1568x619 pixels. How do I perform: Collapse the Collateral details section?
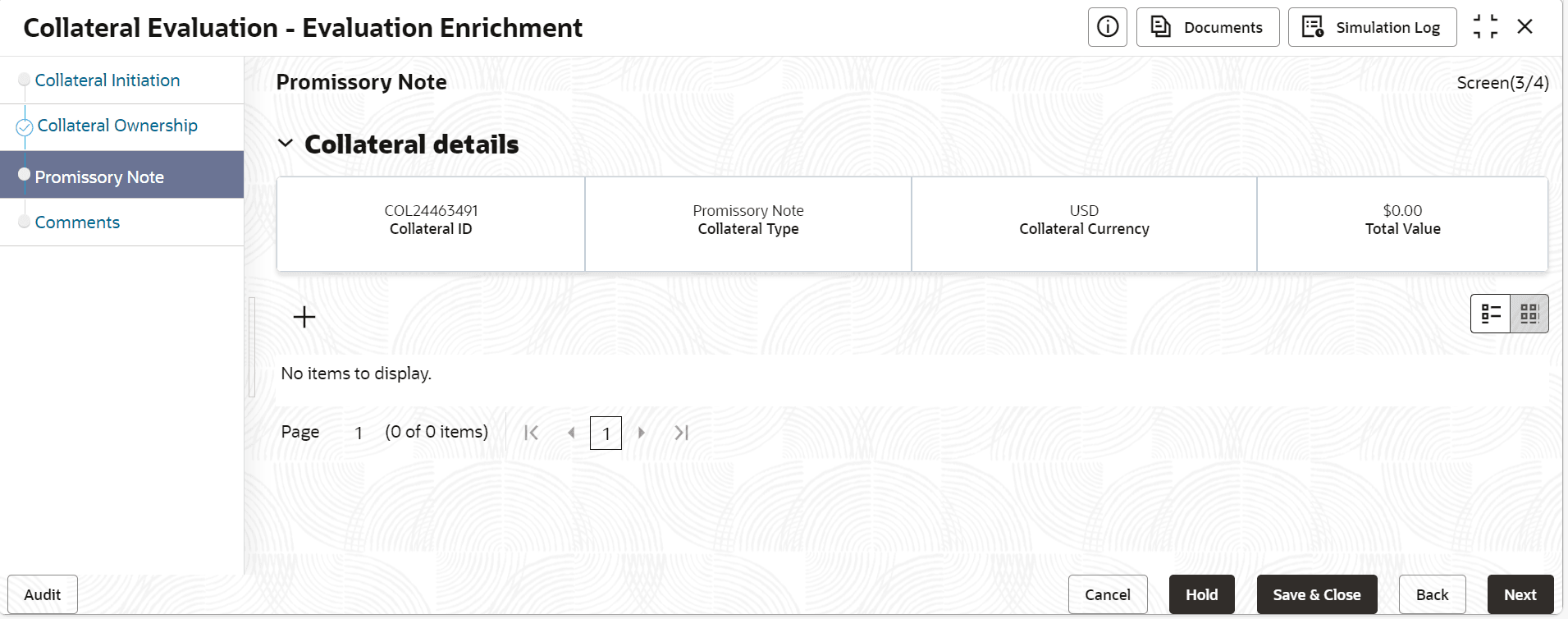point(286,144)
